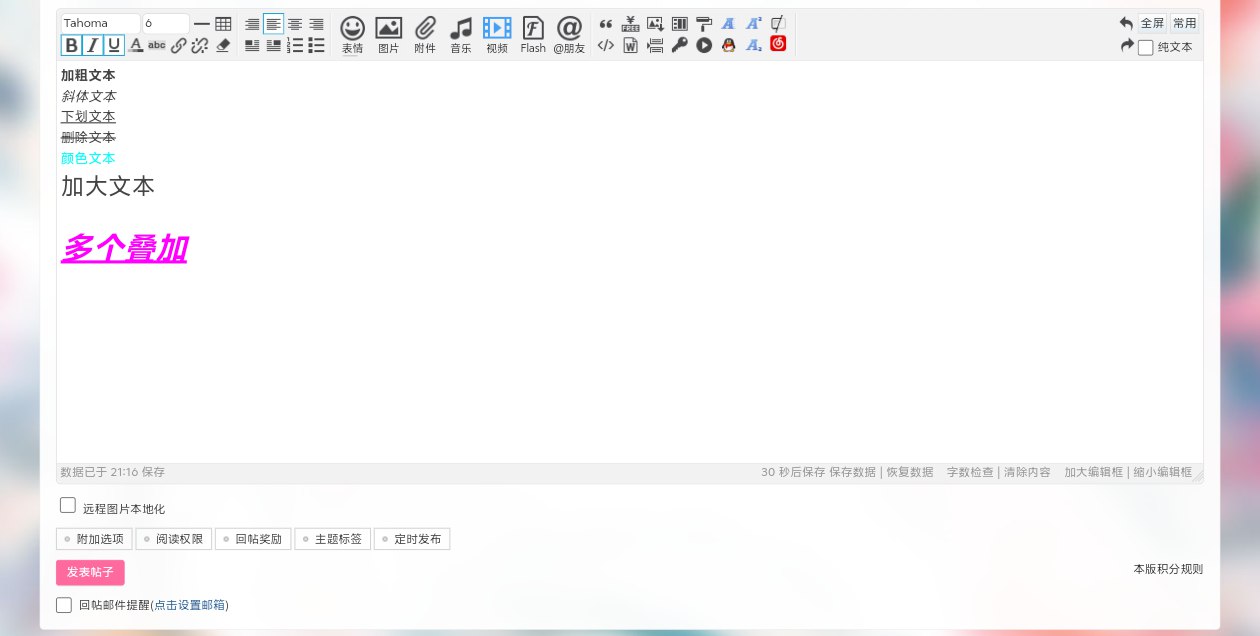Enable 回帖邮件提醒 checkbox
The width and height of the screenshot is (1260, 636).
(x=64, y=605)
